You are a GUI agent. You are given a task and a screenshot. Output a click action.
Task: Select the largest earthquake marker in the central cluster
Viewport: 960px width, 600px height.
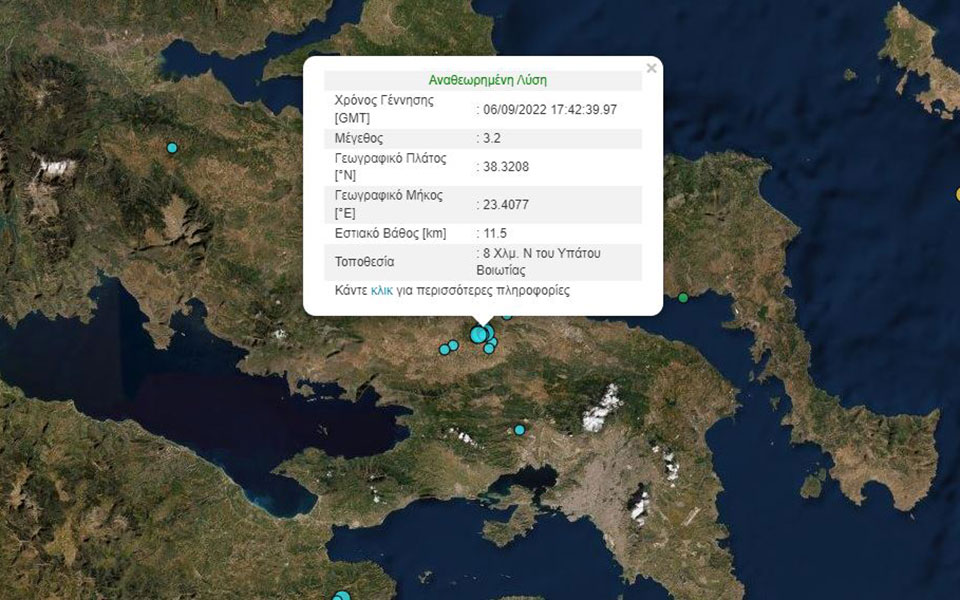tap(478, 333)
